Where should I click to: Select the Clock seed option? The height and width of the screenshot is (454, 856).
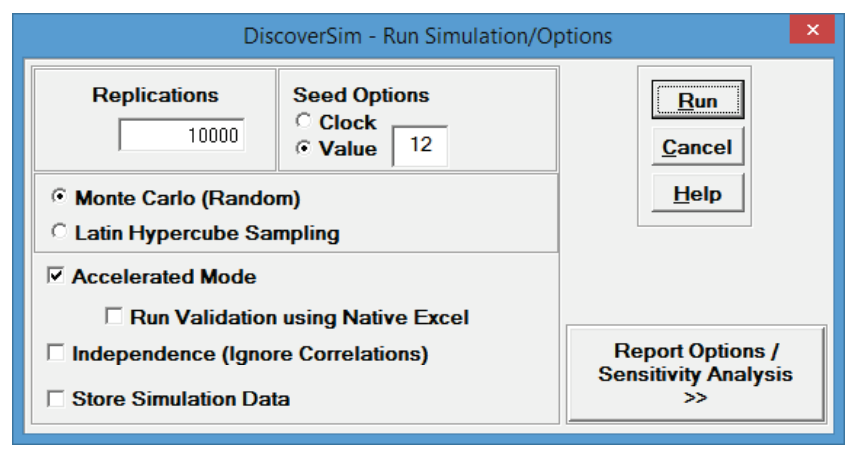pyautogui.click(x=303, y=123)
